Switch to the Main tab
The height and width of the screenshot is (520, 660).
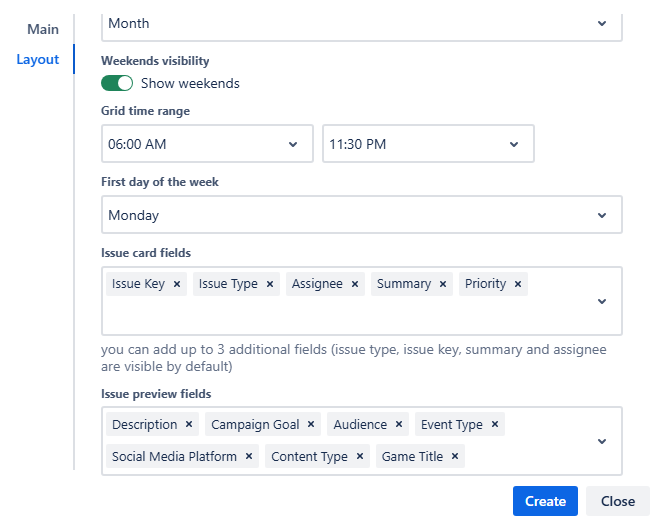click(x=43, y=29)
